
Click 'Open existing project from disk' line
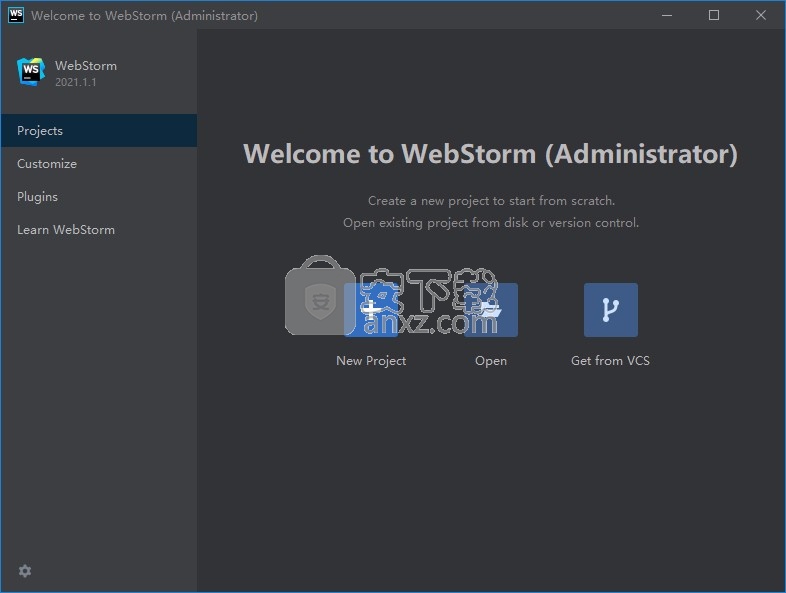click(491, 223)
